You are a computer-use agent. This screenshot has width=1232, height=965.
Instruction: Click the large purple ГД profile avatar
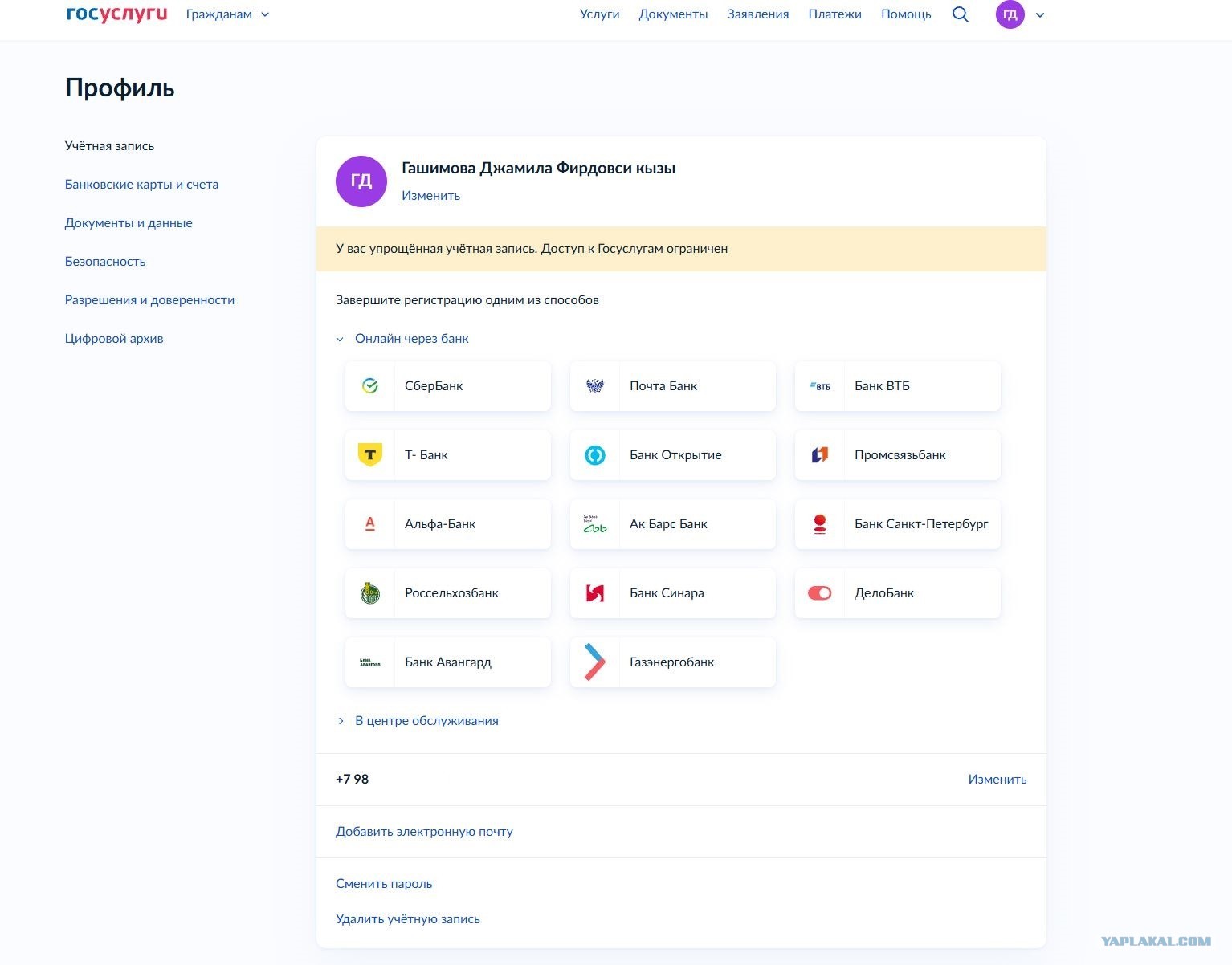click(x=361, y=181)
